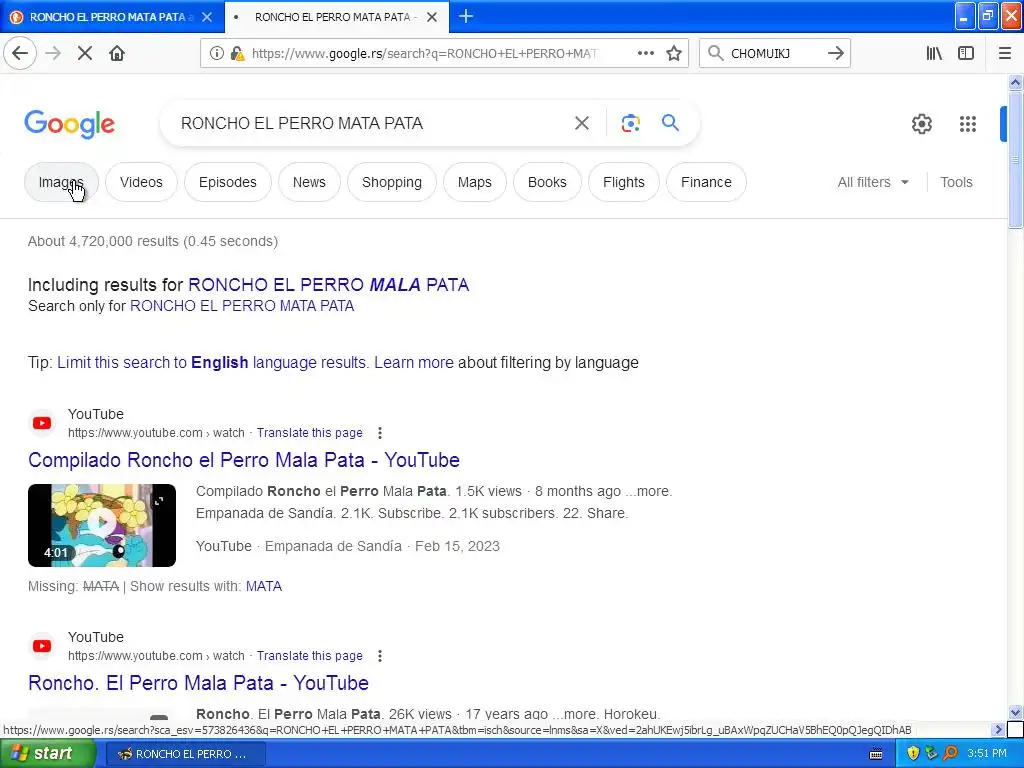Image resolution: width=1024 pixels, height=768 pixels.
Task: Open the search Tools options
Action: click(956, 182)
